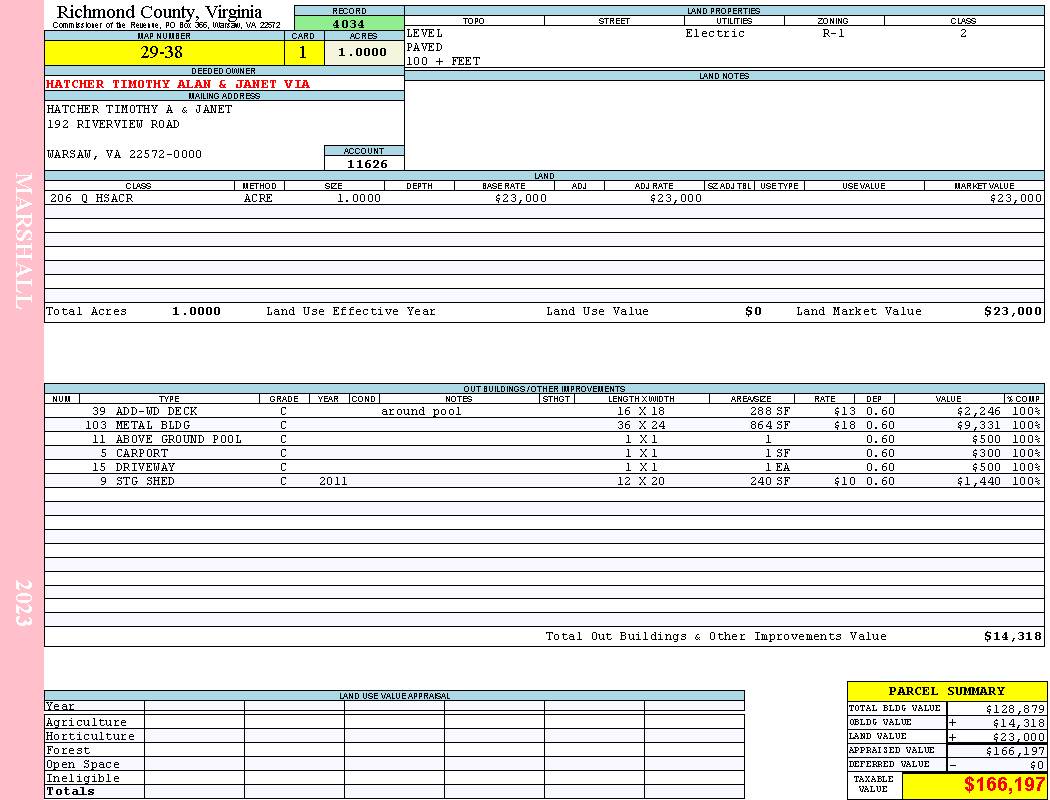The height and width of the screenshot is (800, 1050).
Task: Click deck value $2,246
Action: [978, 411]
